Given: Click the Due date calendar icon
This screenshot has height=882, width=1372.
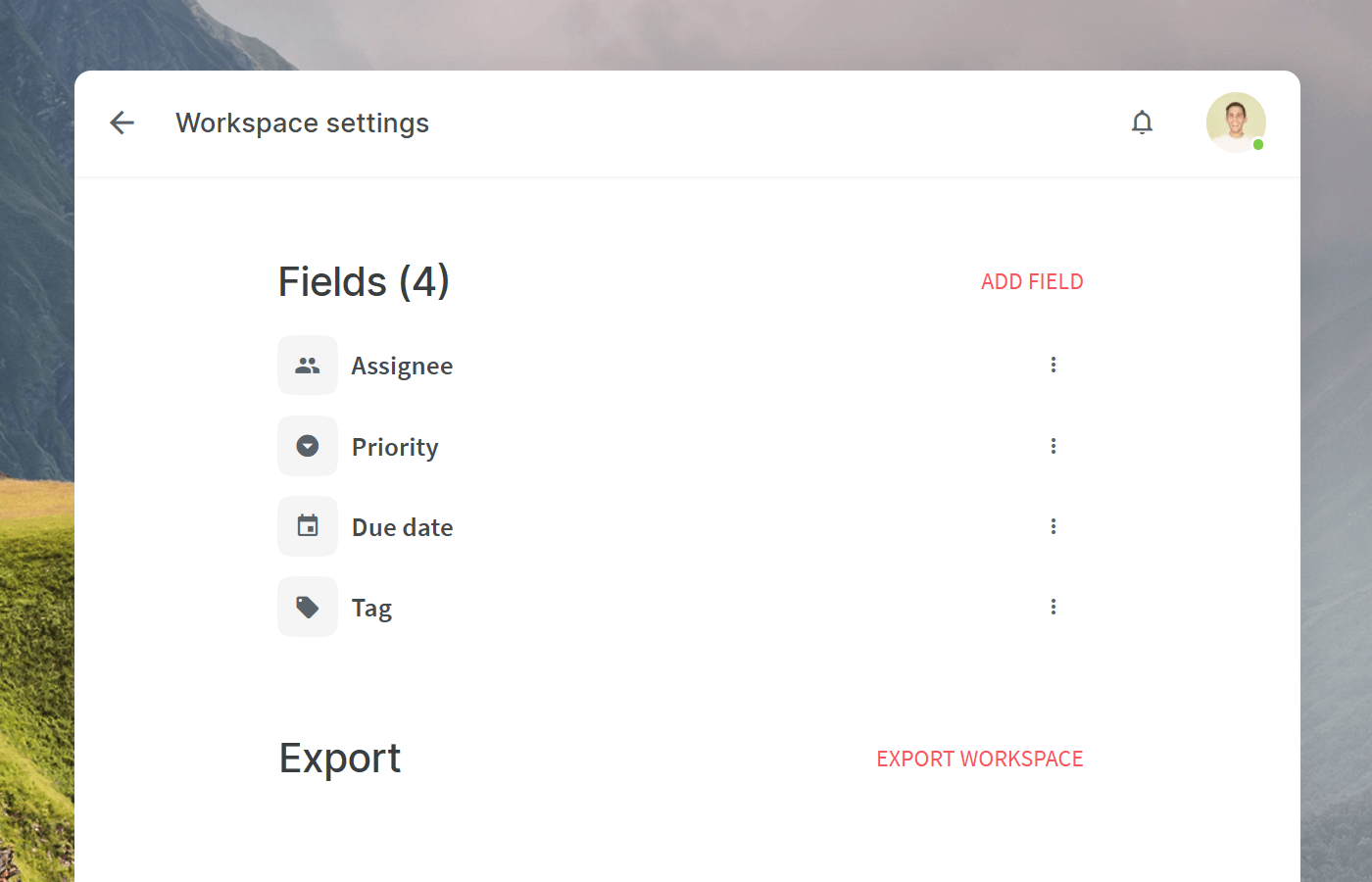Looking at the screenshot, I should point(308,526).
